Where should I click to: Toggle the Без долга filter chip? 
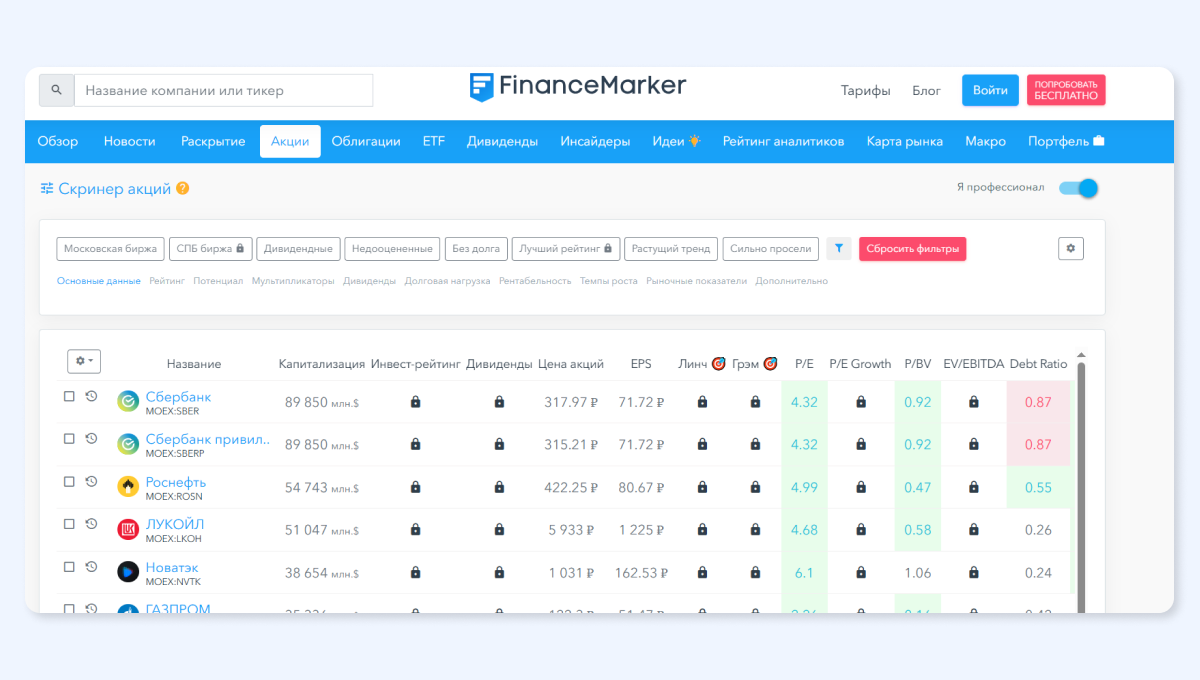pyautogui.click(x=476, y=249)
